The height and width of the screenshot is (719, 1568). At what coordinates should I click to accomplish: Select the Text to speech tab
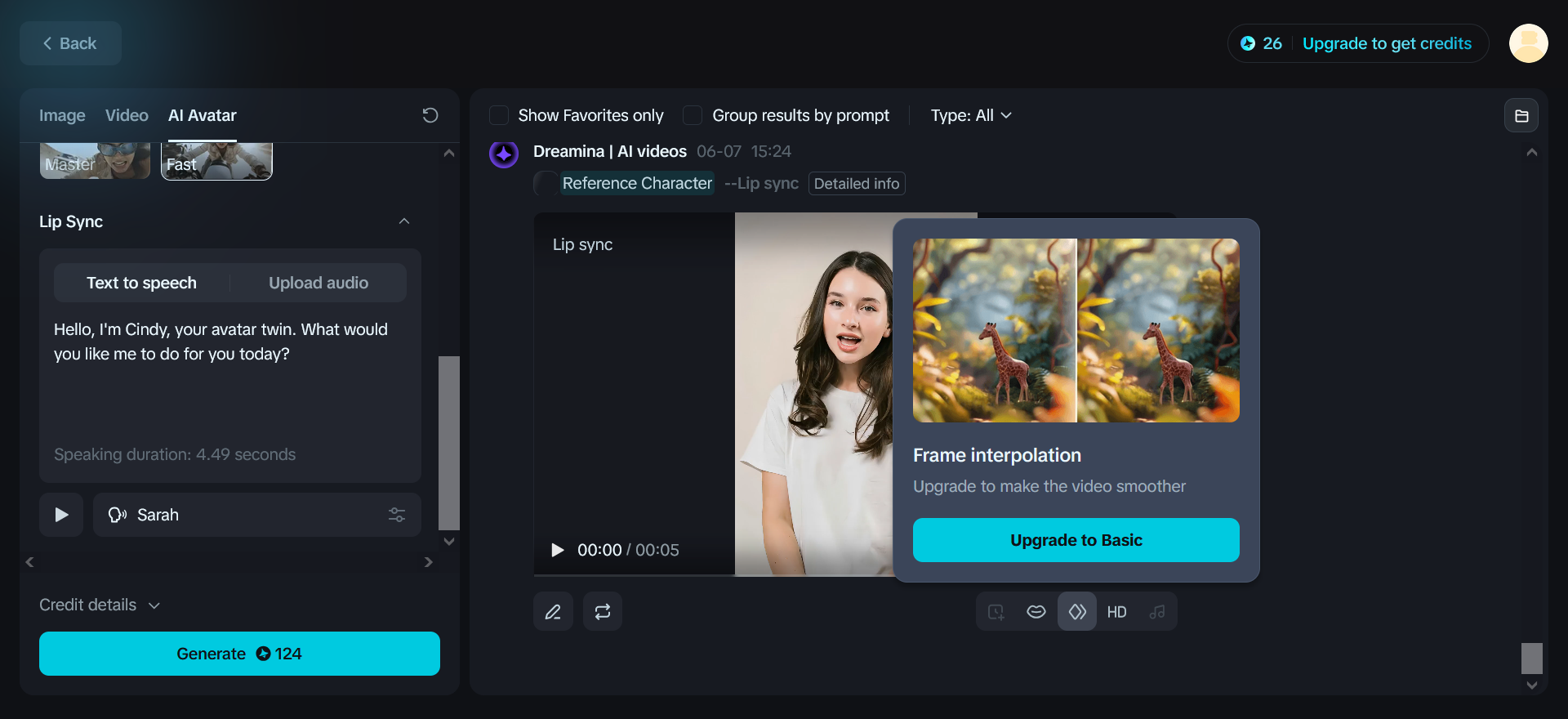click(x=142, y=283)
